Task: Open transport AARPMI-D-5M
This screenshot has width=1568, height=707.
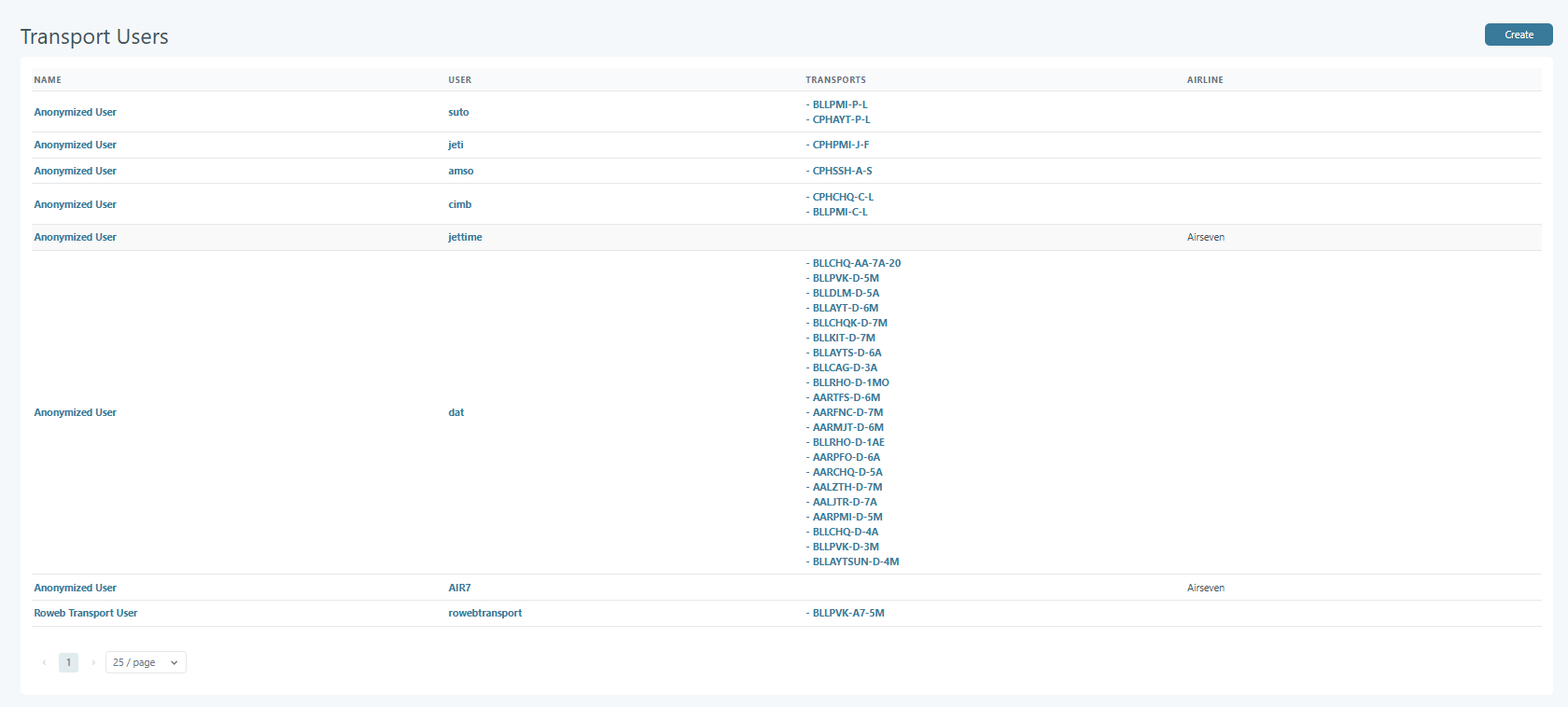Action: coord(847,517)
